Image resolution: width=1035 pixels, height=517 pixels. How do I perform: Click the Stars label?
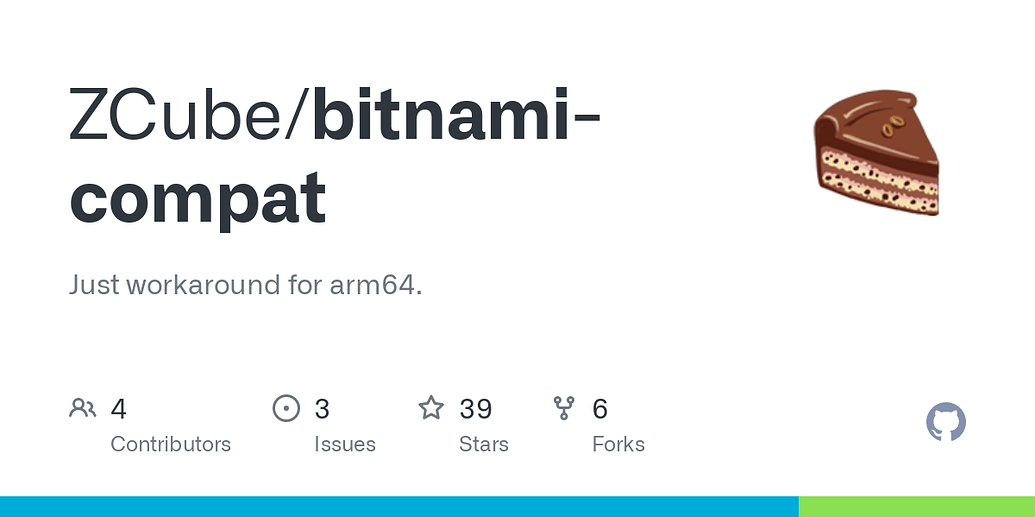point(484,444)
